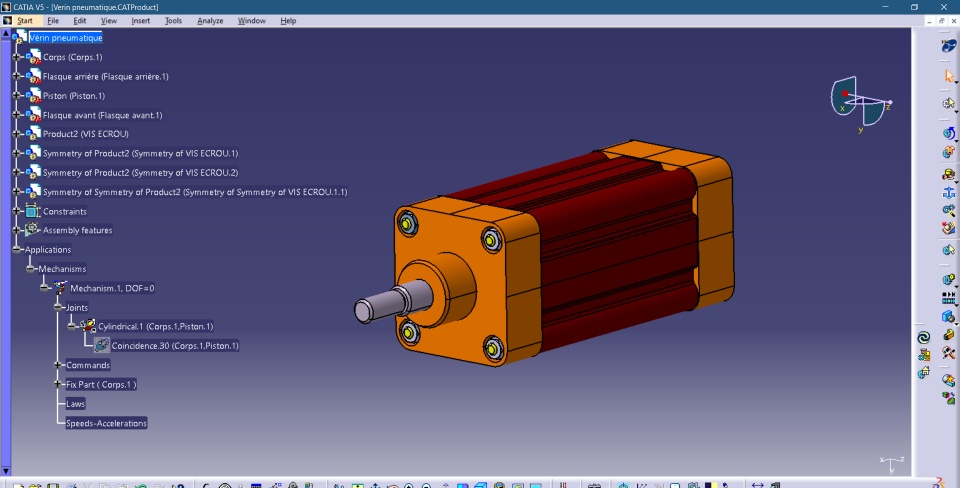
Task: Click the Assembly features gear icon
Action: point(32,230)
